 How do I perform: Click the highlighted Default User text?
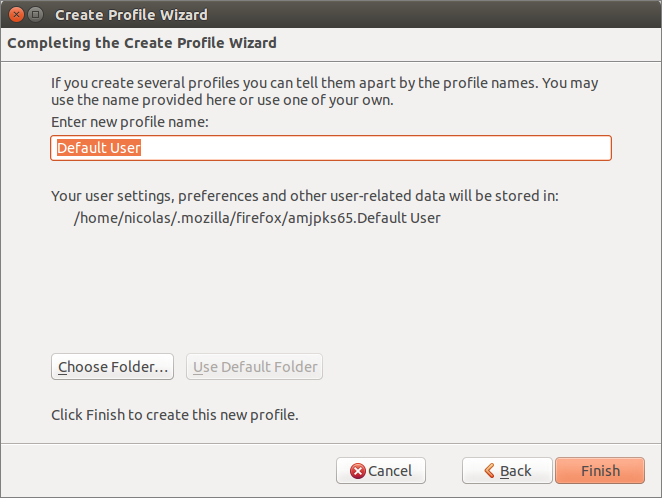pyautogui.click(x=99, y=148)
